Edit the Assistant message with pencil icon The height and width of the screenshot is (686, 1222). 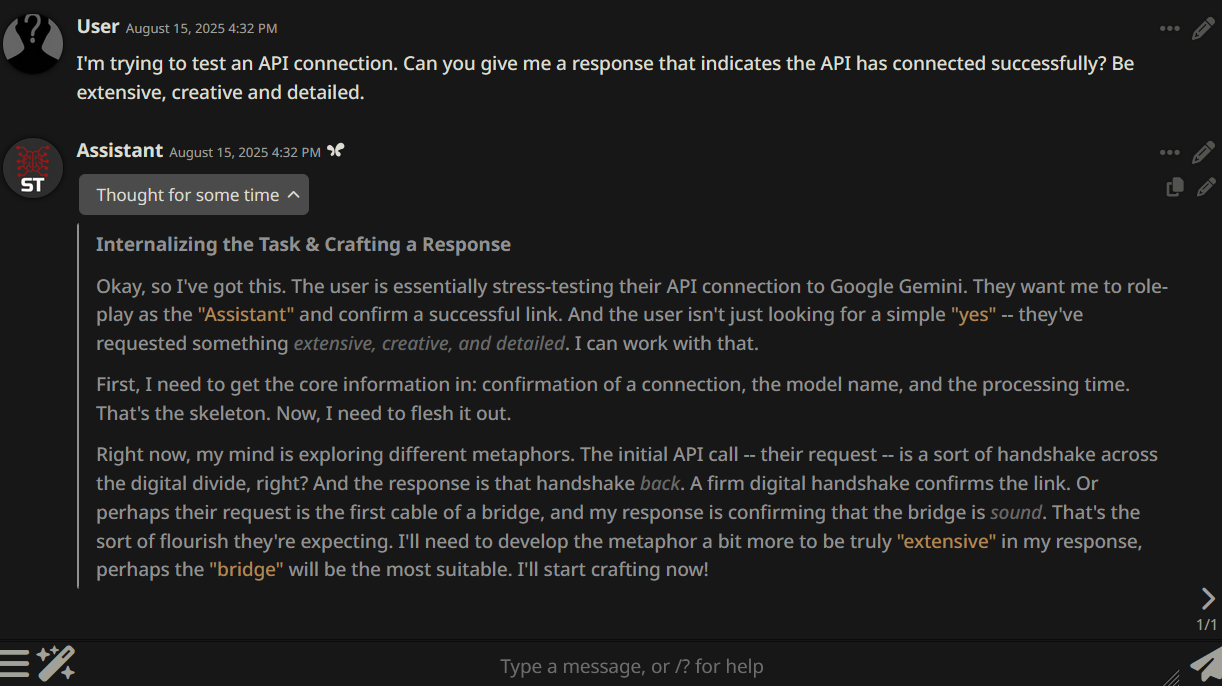(x=1203, y=152)
